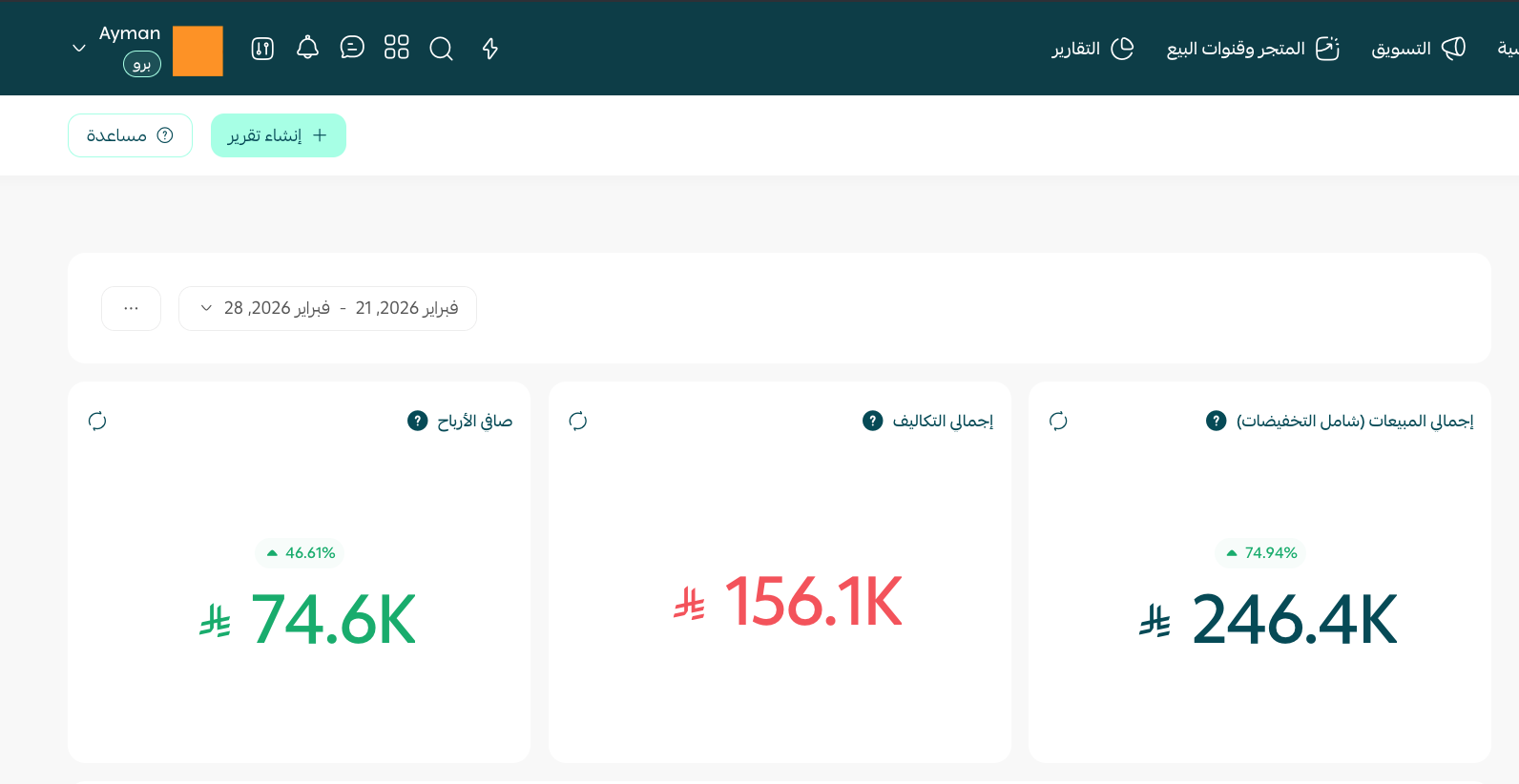Image resolution: width=1519 pixels, height=784 pixels.
Task: Show help tooltip for صافي الأرباح
Action: click(418, 421)
